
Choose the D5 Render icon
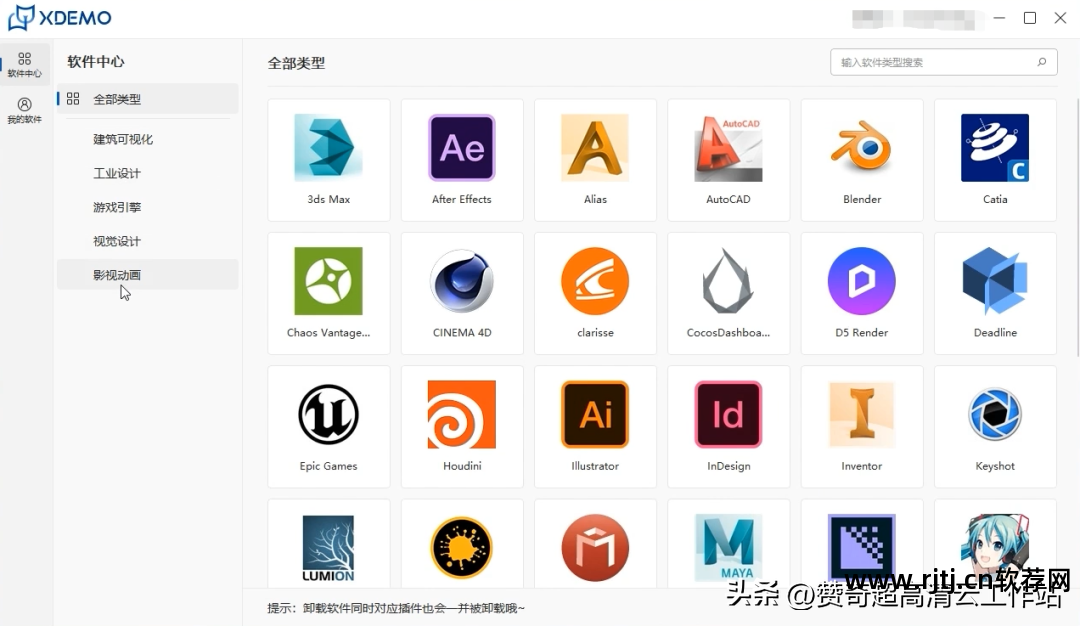(x=862, y=281)
